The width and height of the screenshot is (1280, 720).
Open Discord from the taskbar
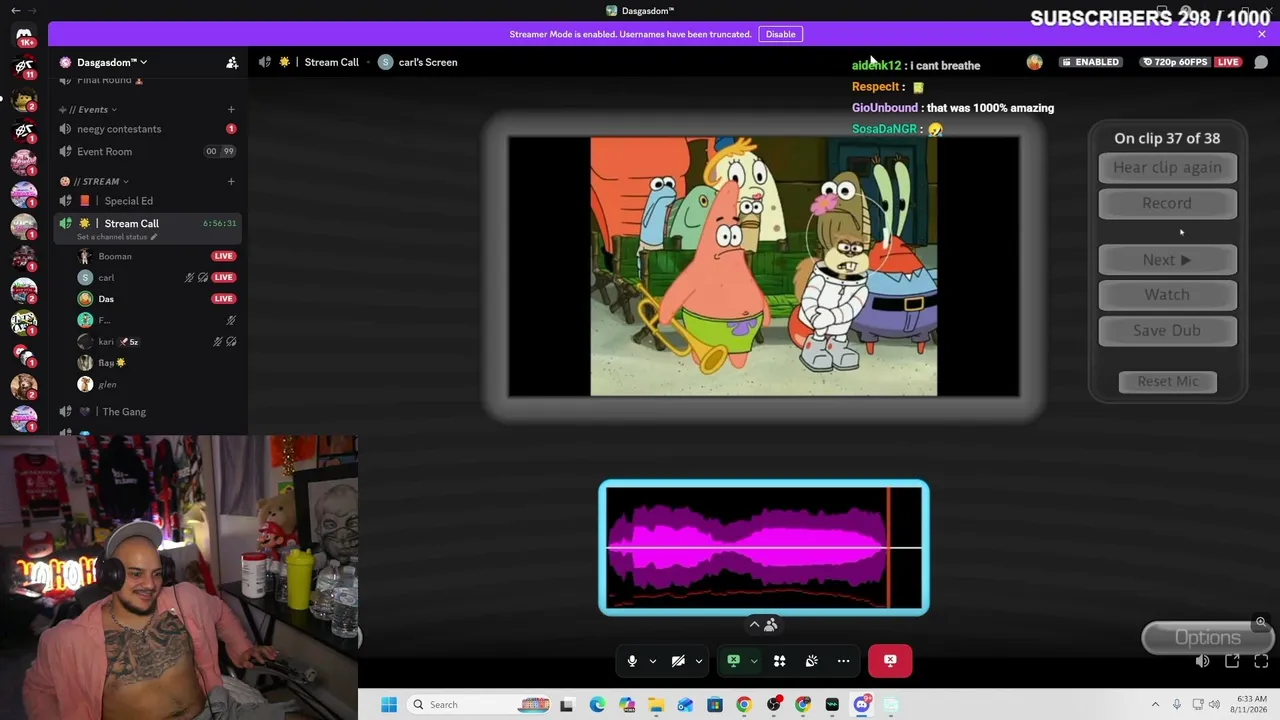click(862, 705)
